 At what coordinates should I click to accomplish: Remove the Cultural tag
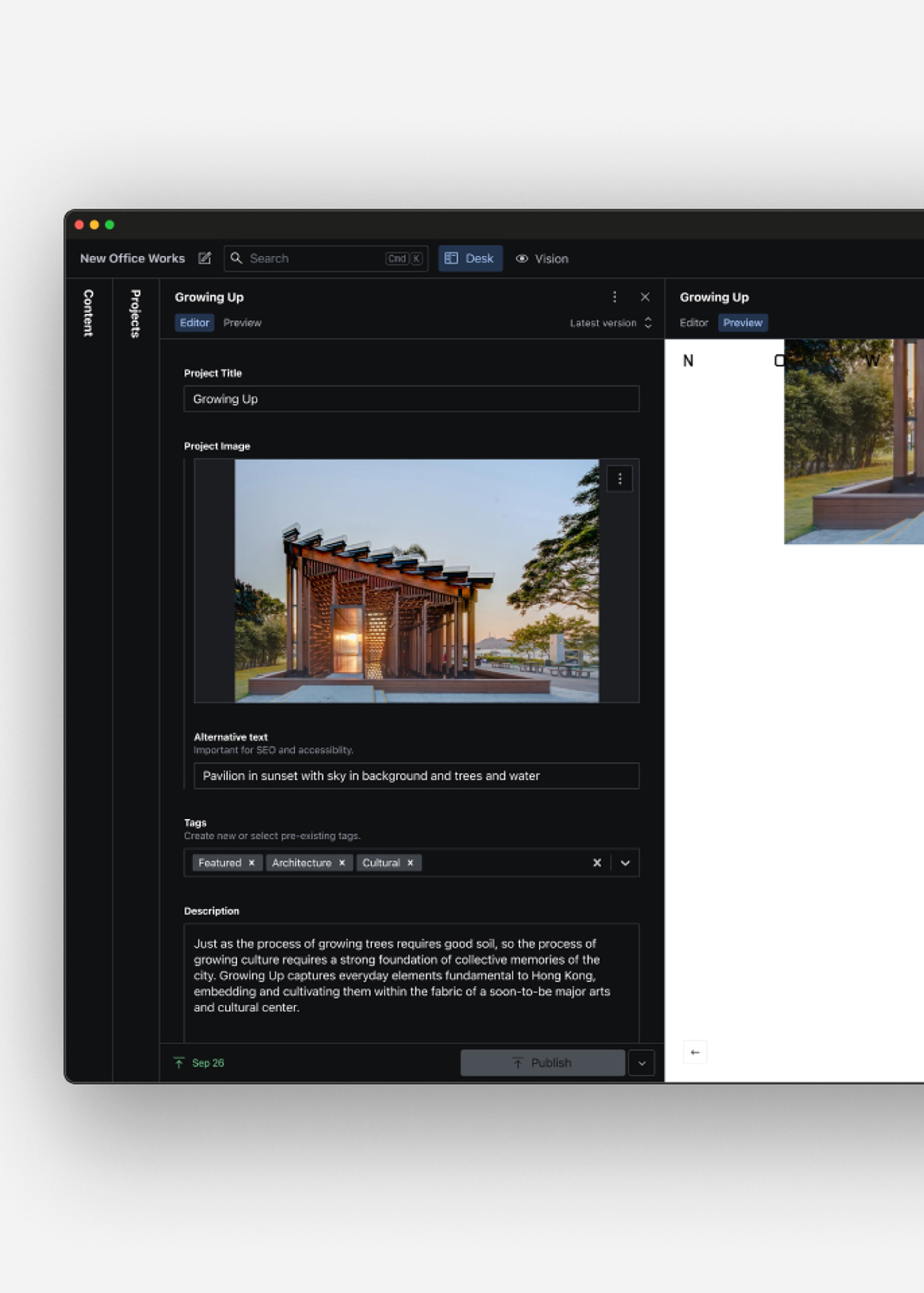pyautogui.click(x=410, y=863)
